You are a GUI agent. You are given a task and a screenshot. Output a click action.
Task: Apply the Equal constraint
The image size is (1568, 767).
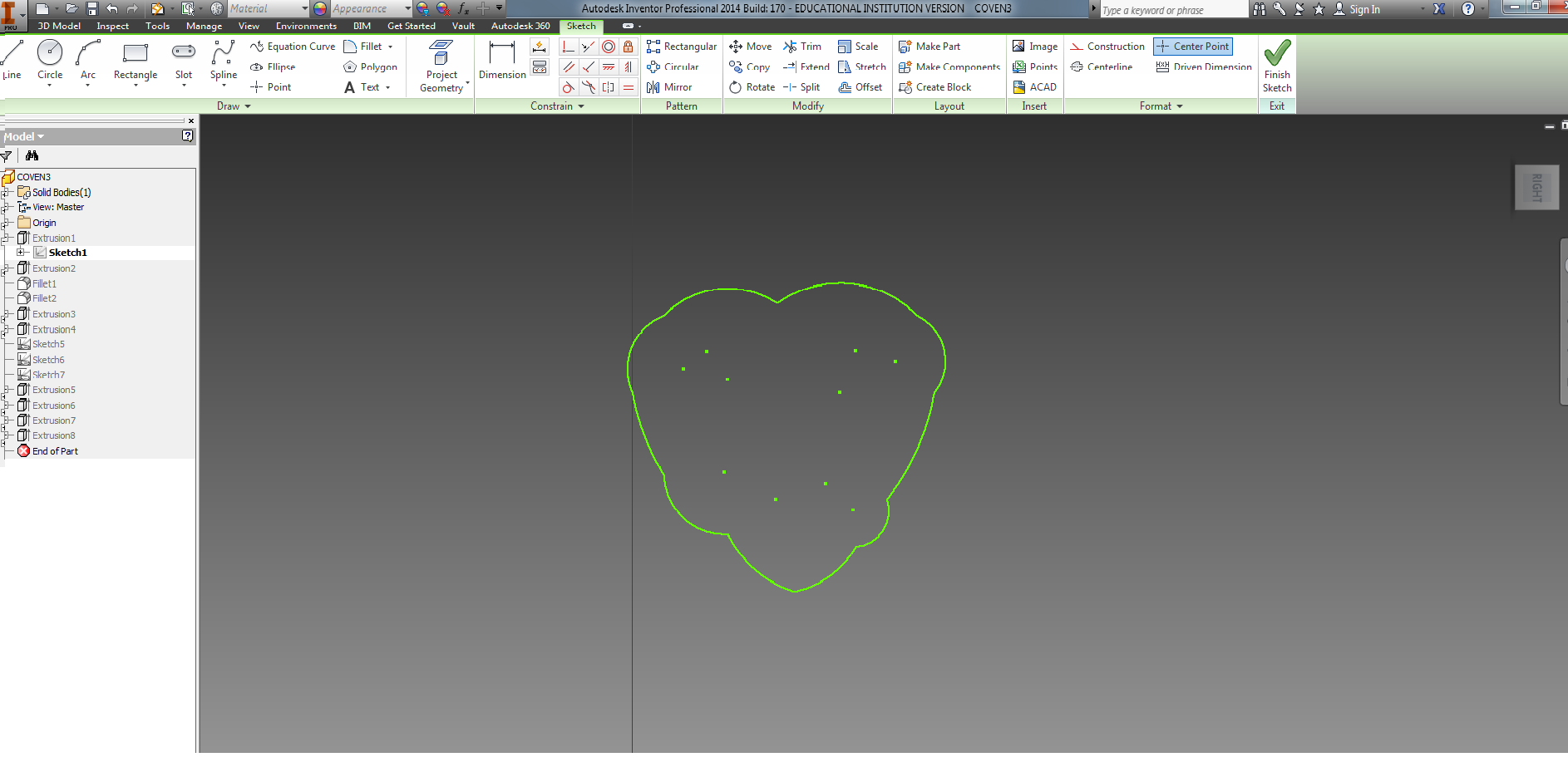pos(629,87)
